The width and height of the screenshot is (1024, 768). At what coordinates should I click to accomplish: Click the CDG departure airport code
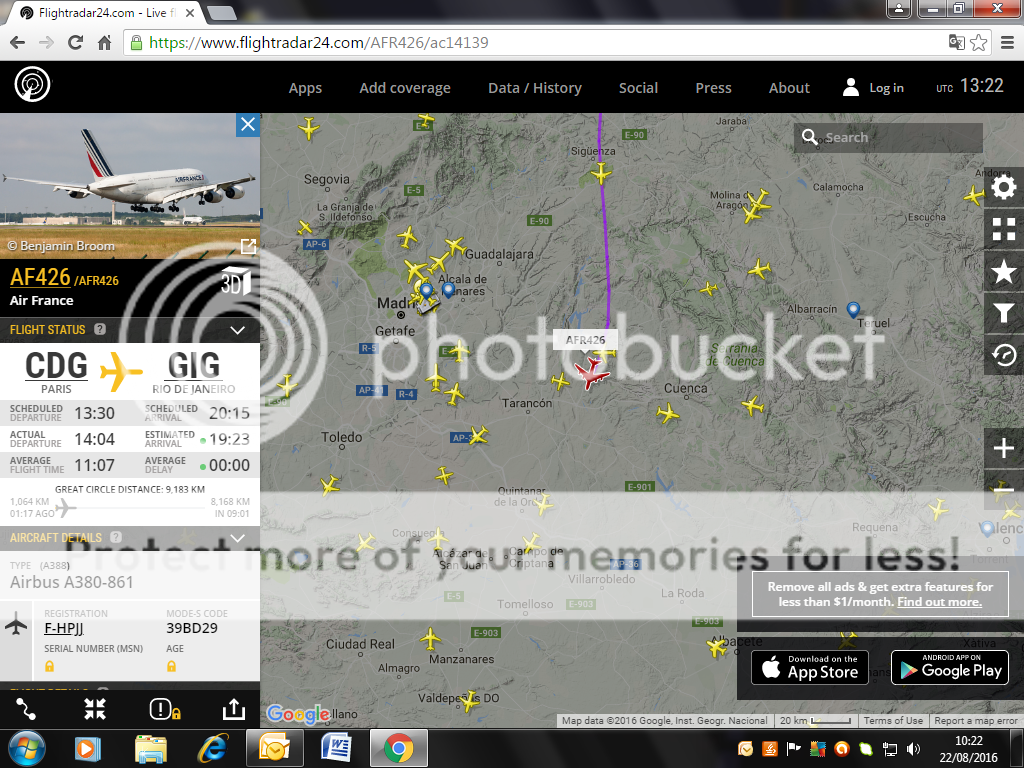pos(56,365)
